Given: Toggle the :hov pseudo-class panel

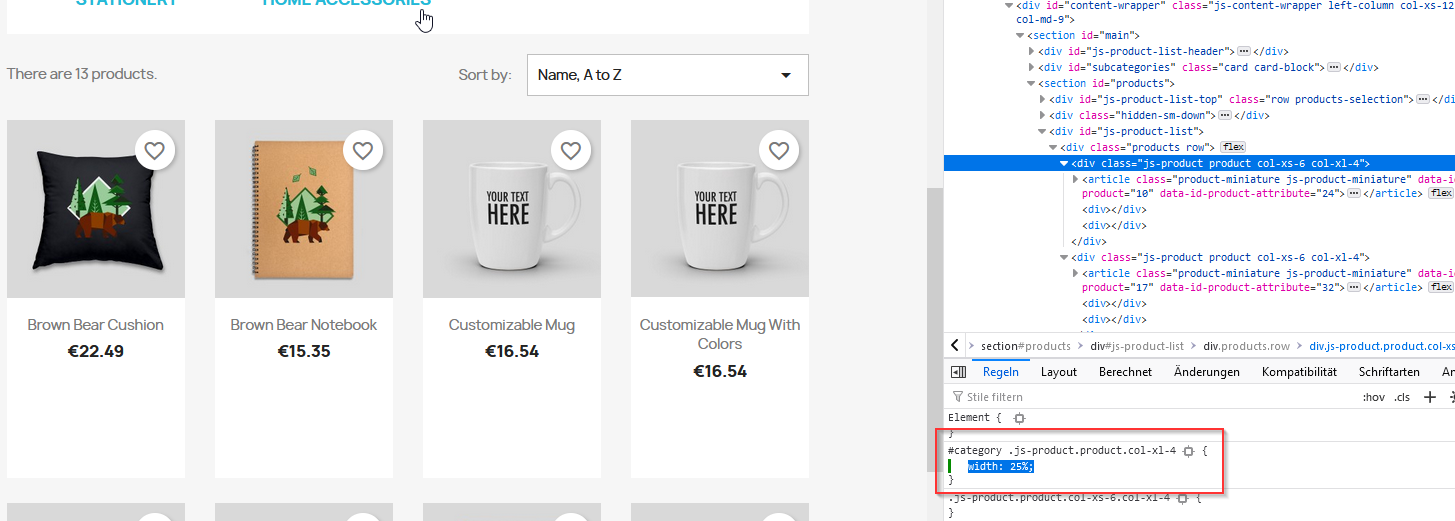Looking at the screenshot, I should click(1373, 397).
